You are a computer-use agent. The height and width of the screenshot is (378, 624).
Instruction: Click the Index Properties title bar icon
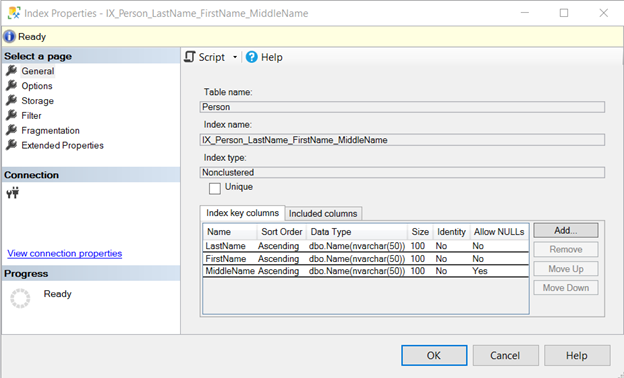(x=14, y=13)
